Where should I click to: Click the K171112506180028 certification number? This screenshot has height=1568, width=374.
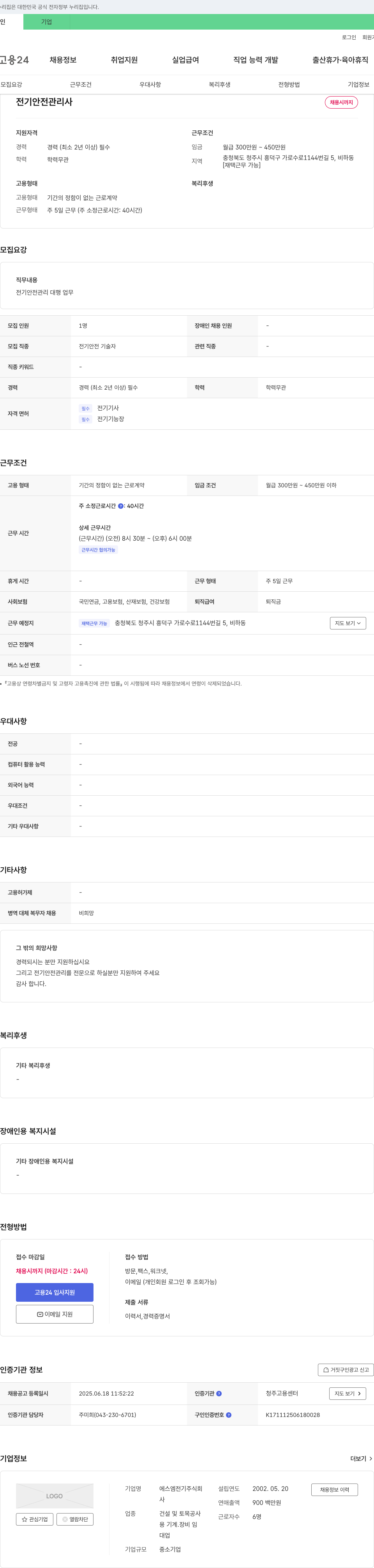point(292,1415)
